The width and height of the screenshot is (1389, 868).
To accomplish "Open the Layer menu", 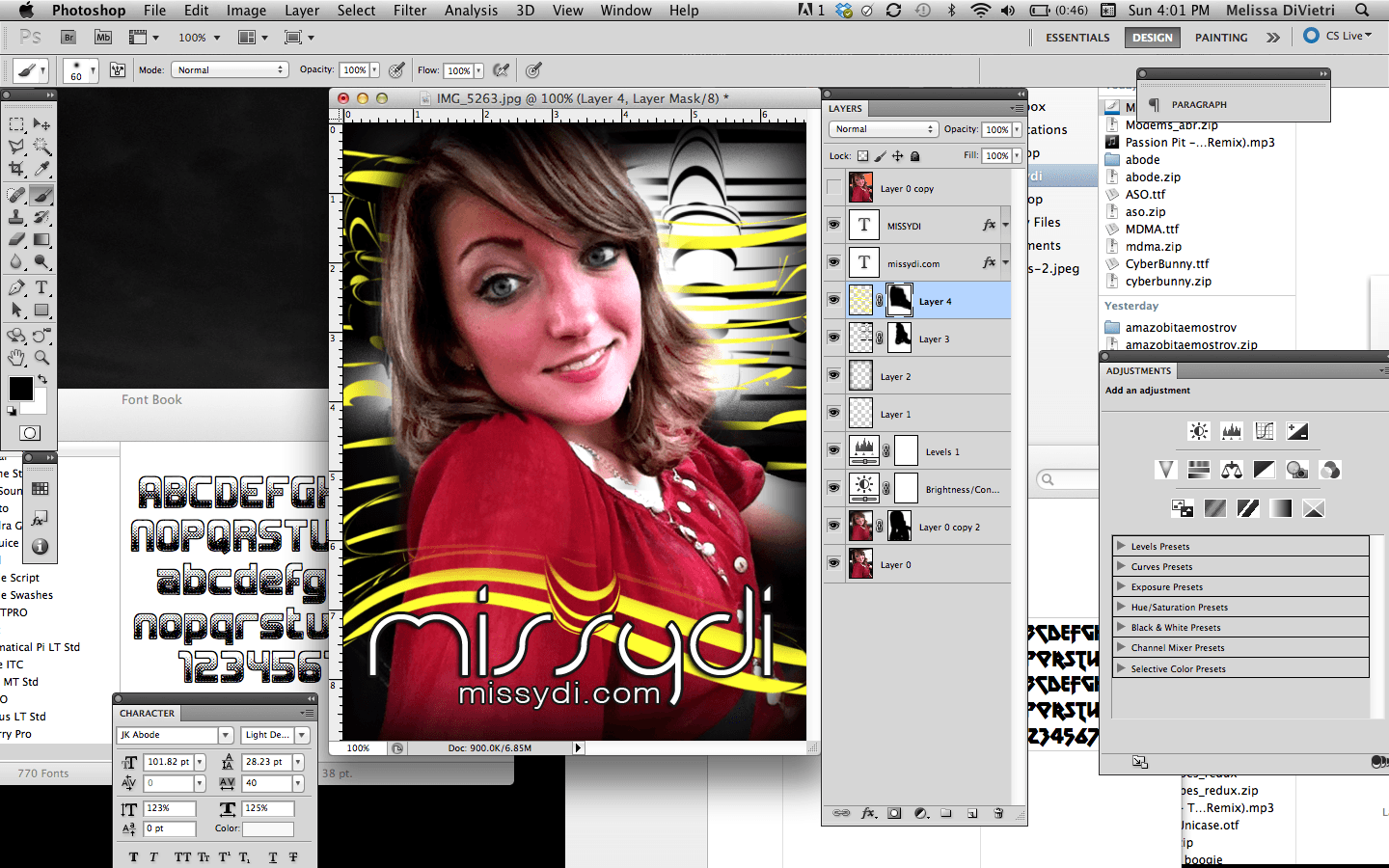I will pyautogui.click(x=301, y=11).
